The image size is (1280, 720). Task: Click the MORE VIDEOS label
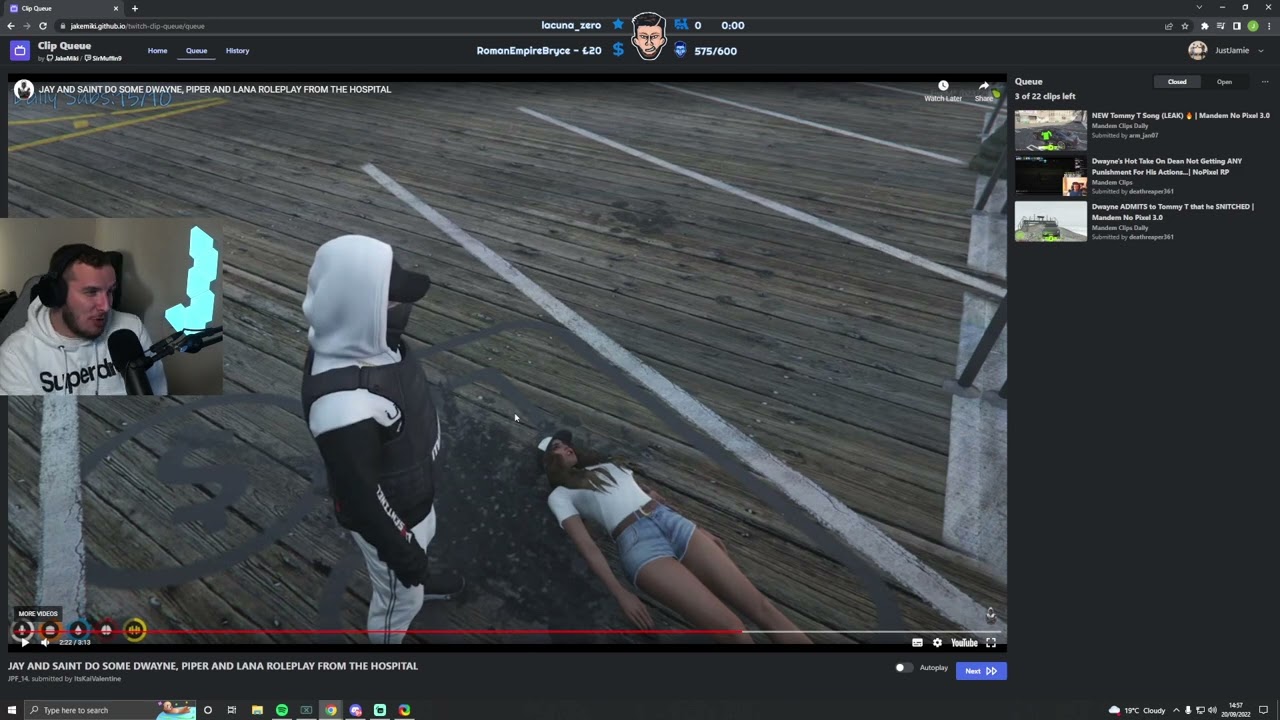[x=38, y=614]
